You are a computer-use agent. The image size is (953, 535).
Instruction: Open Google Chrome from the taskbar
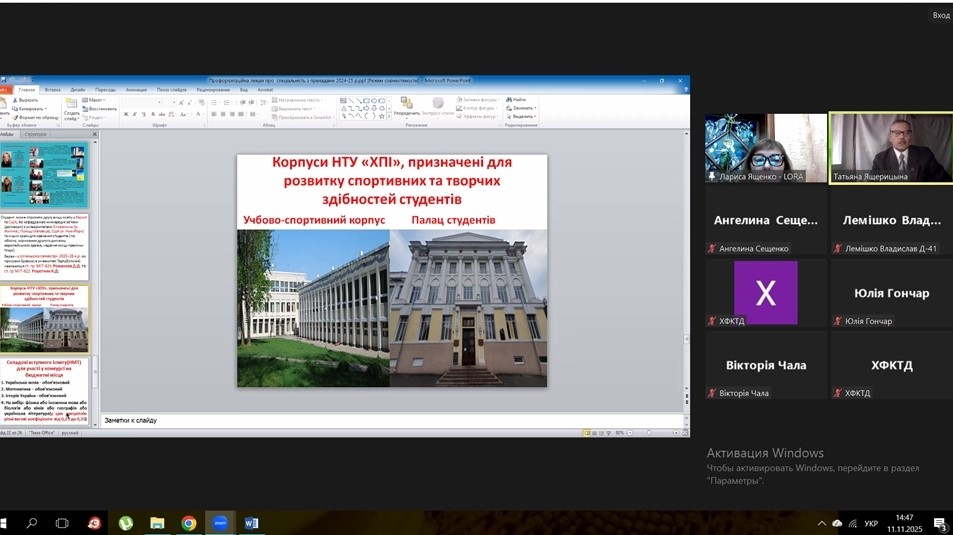coord(188,523)
